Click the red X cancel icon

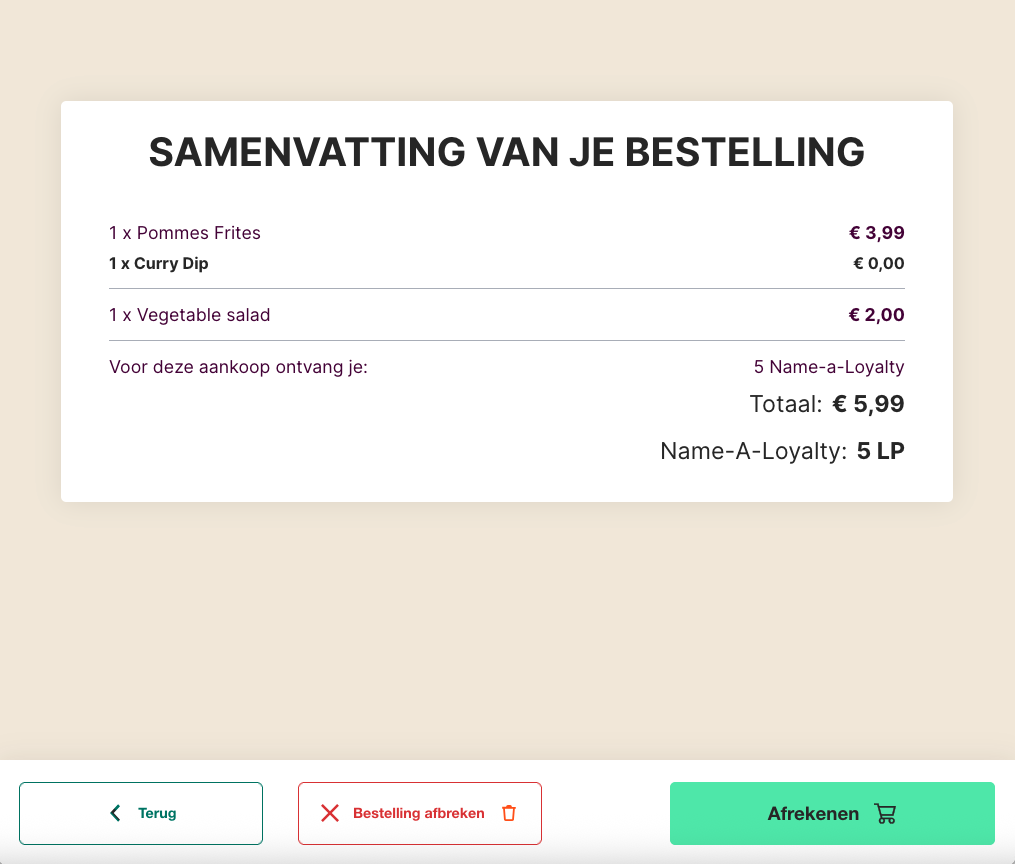[330, 813]
